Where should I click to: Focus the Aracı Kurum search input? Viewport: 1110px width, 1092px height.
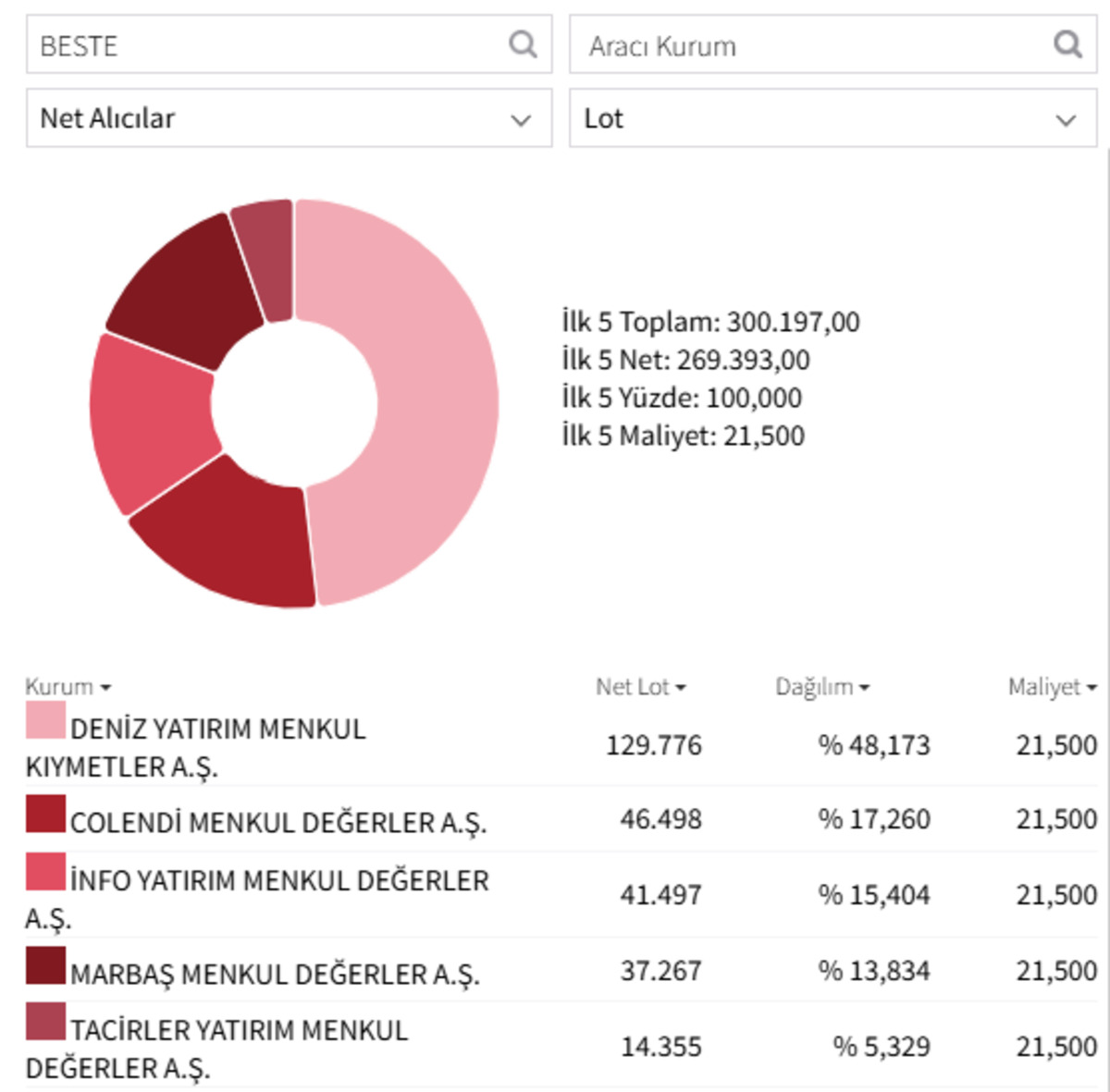832,44
